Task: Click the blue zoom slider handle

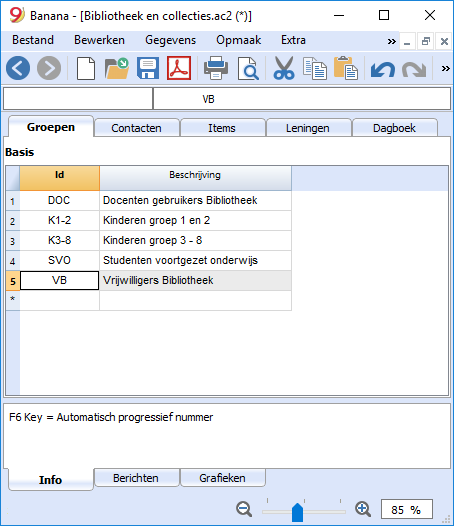Action: tap(297, 512)
